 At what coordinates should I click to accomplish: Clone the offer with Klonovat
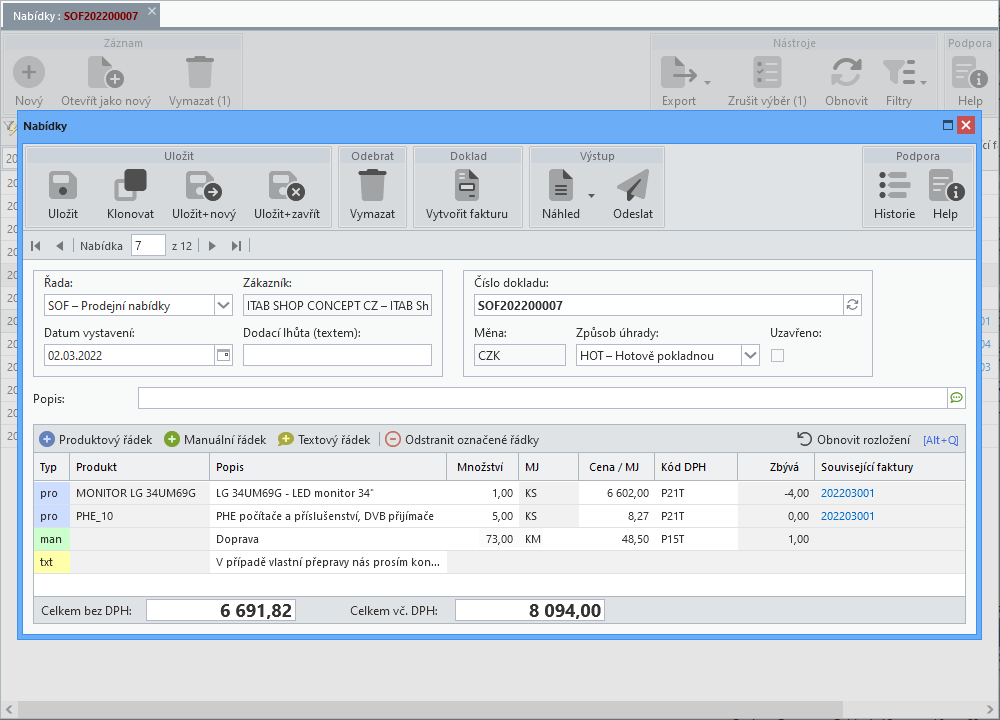pyautogui.click(x=131, y=186)
